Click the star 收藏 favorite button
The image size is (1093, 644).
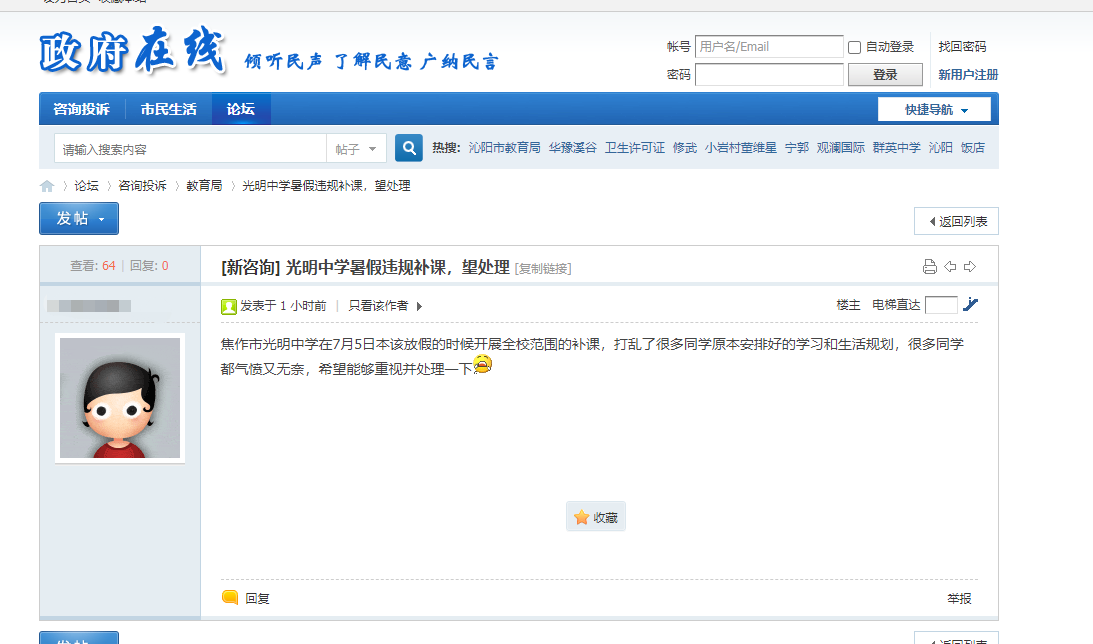(596, 517)
